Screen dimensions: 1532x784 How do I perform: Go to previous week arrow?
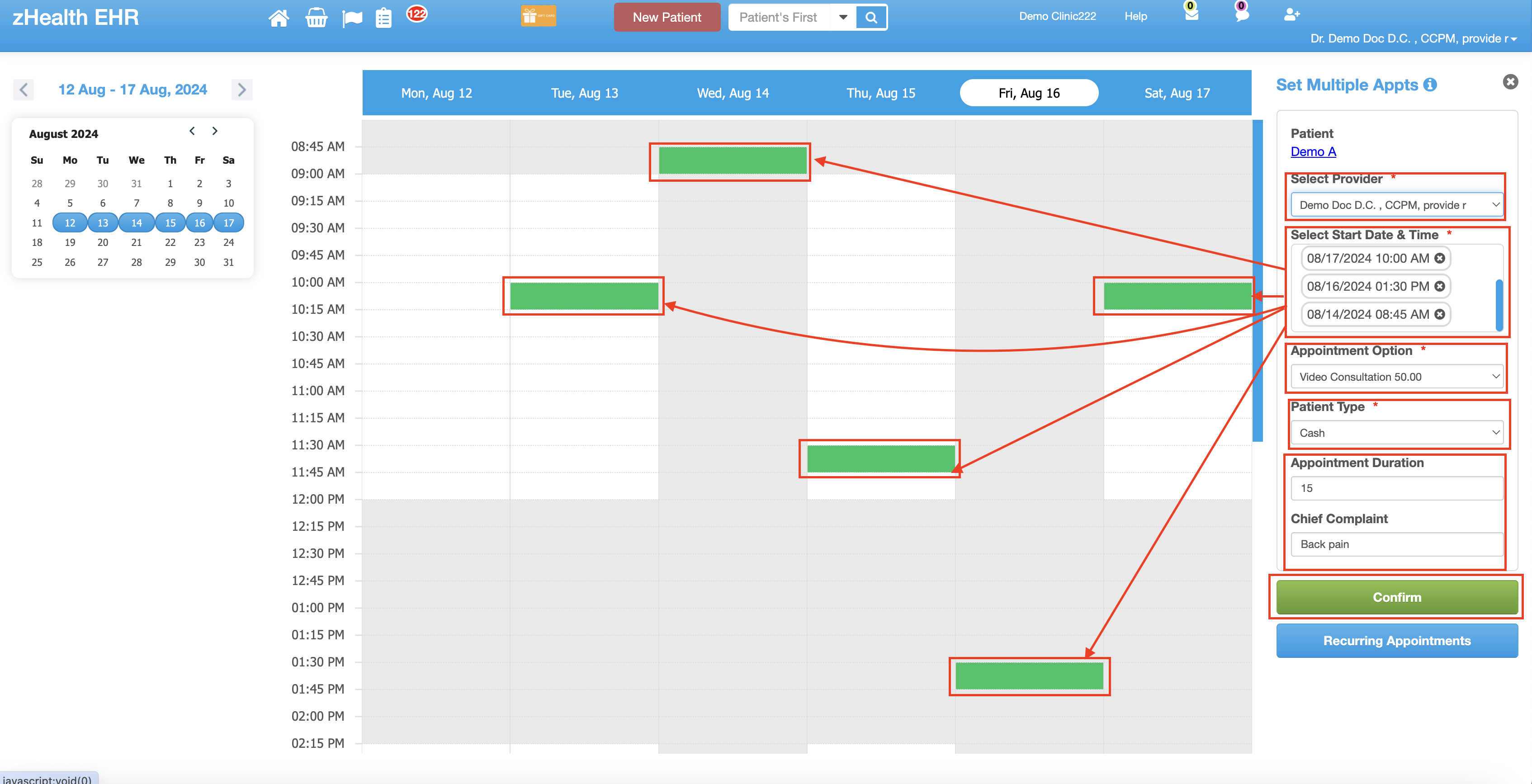24,90
